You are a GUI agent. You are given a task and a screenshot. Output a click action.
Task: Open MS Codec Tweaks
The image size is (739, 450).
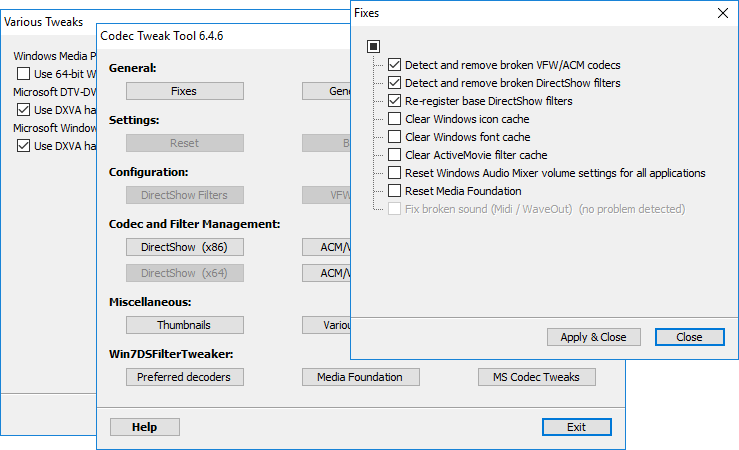coord(536,377)
